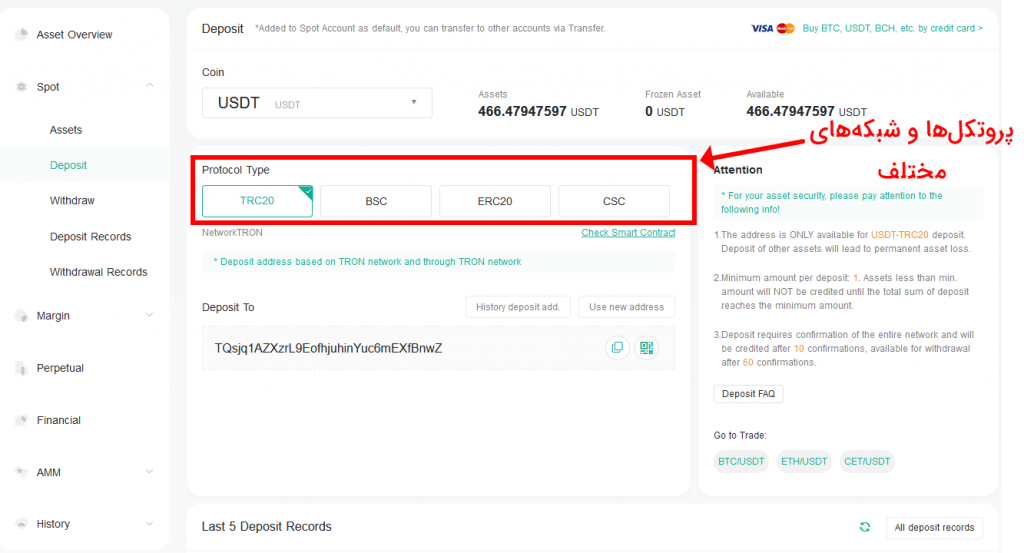Refresh the last 5 deposit records
This screenshot has height=553, width=1024.
865,527
